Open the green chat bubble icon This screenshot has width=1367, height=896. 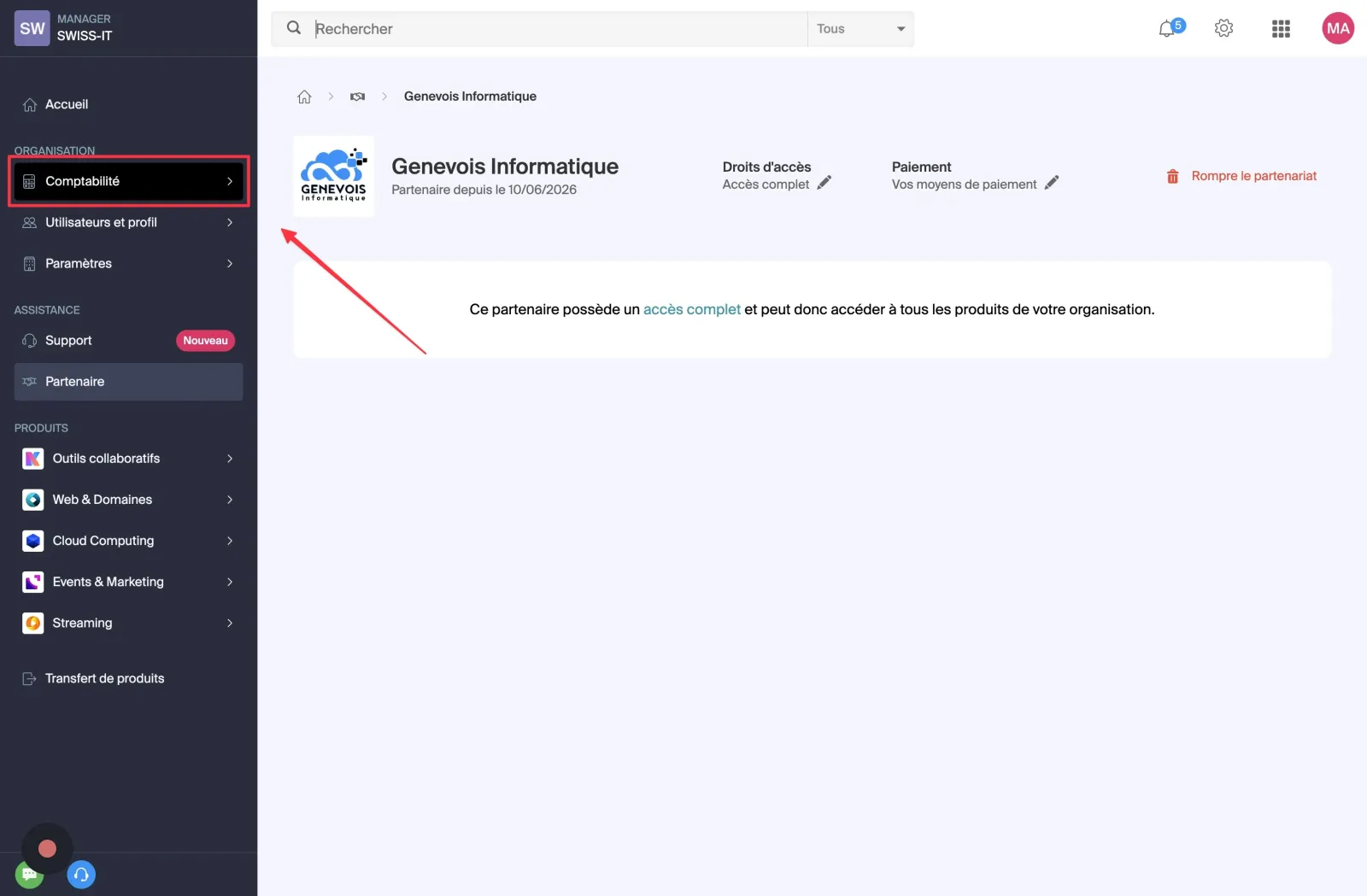point(28,875)
